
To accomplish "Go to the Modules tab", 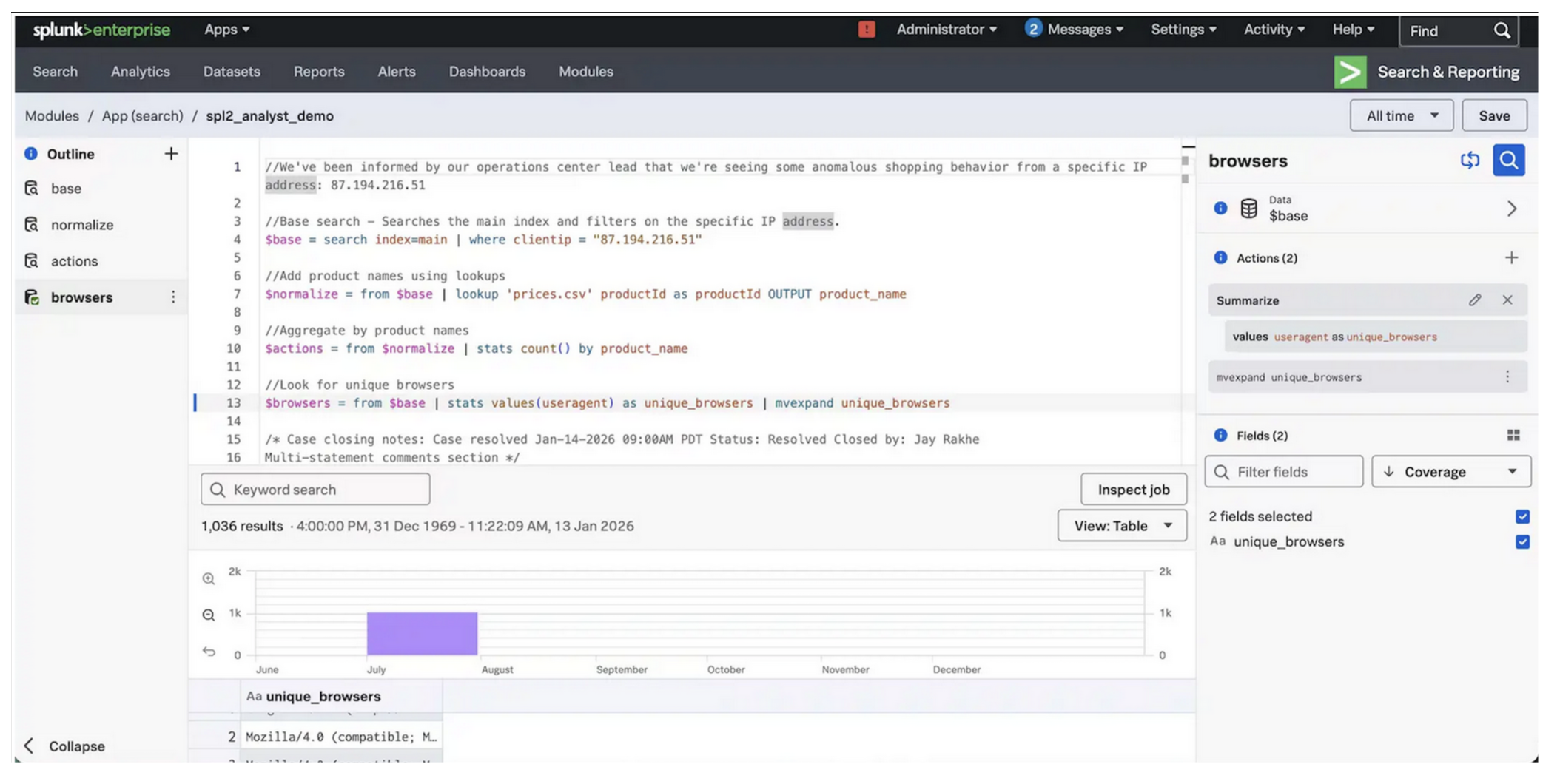I will [585, 72].
